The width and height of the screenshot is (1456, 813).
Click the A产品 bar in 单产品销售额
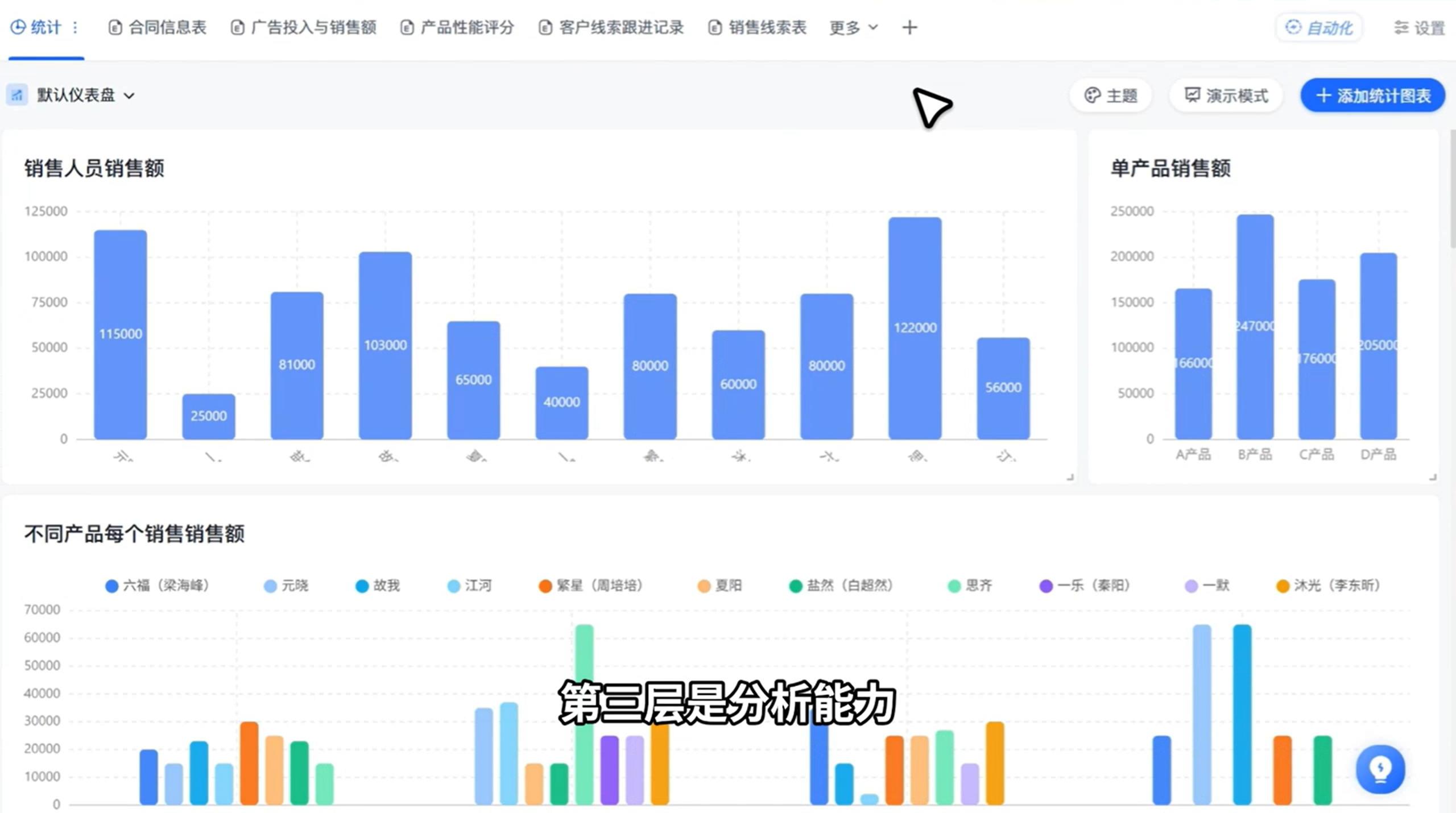point(1194,363)
